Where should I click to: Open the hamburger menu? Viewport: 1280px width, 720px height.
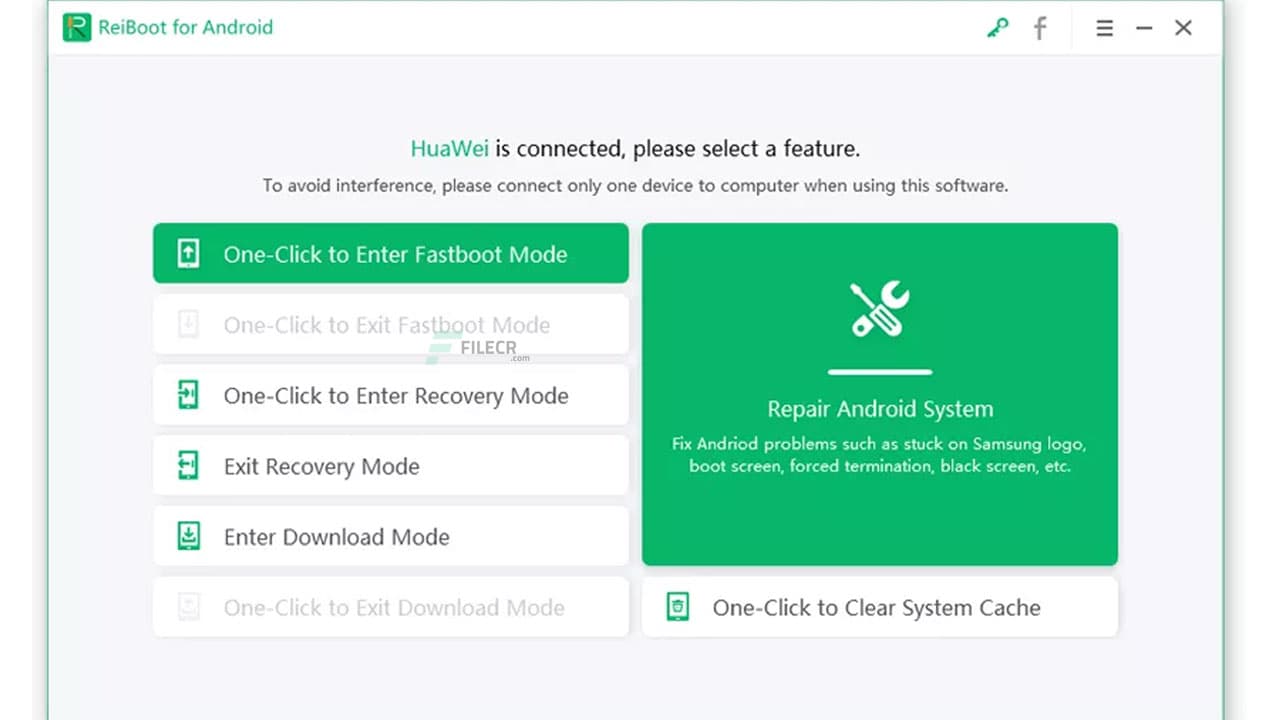[x=1104, y=28]
